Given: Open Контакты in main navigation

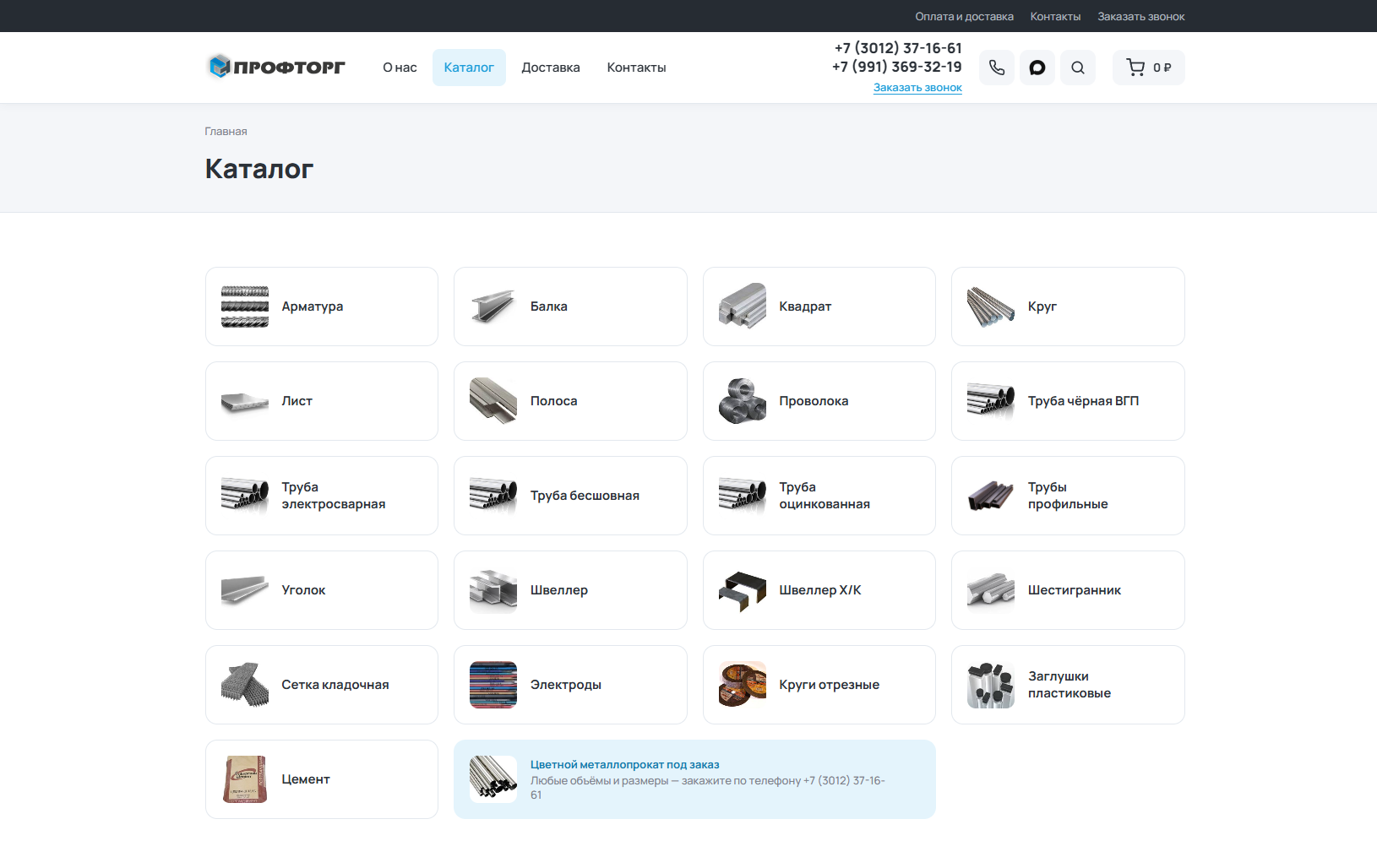Looking at the screenshot, I should 636,68.
